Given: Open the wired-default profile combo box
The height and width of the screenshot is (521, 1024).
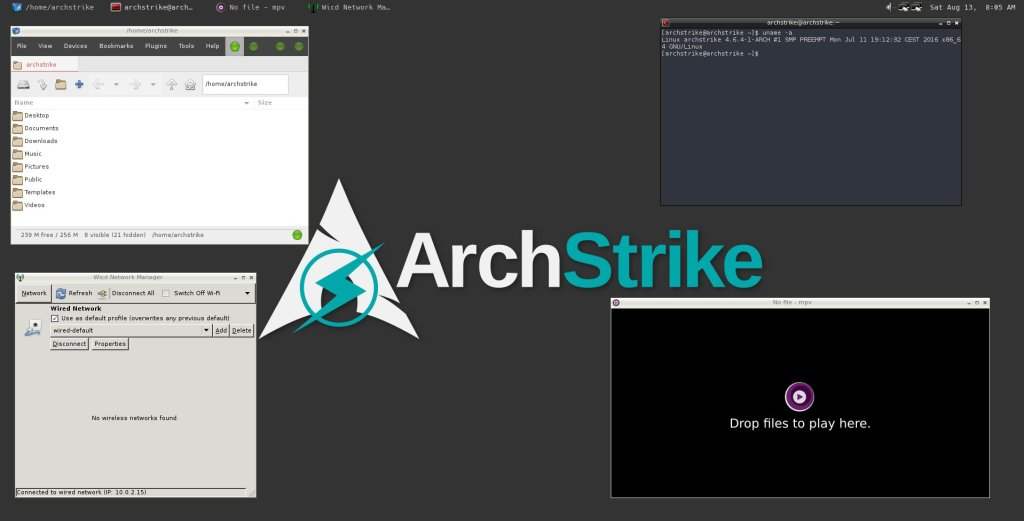Looking at the screenshot, I should 131,330.
